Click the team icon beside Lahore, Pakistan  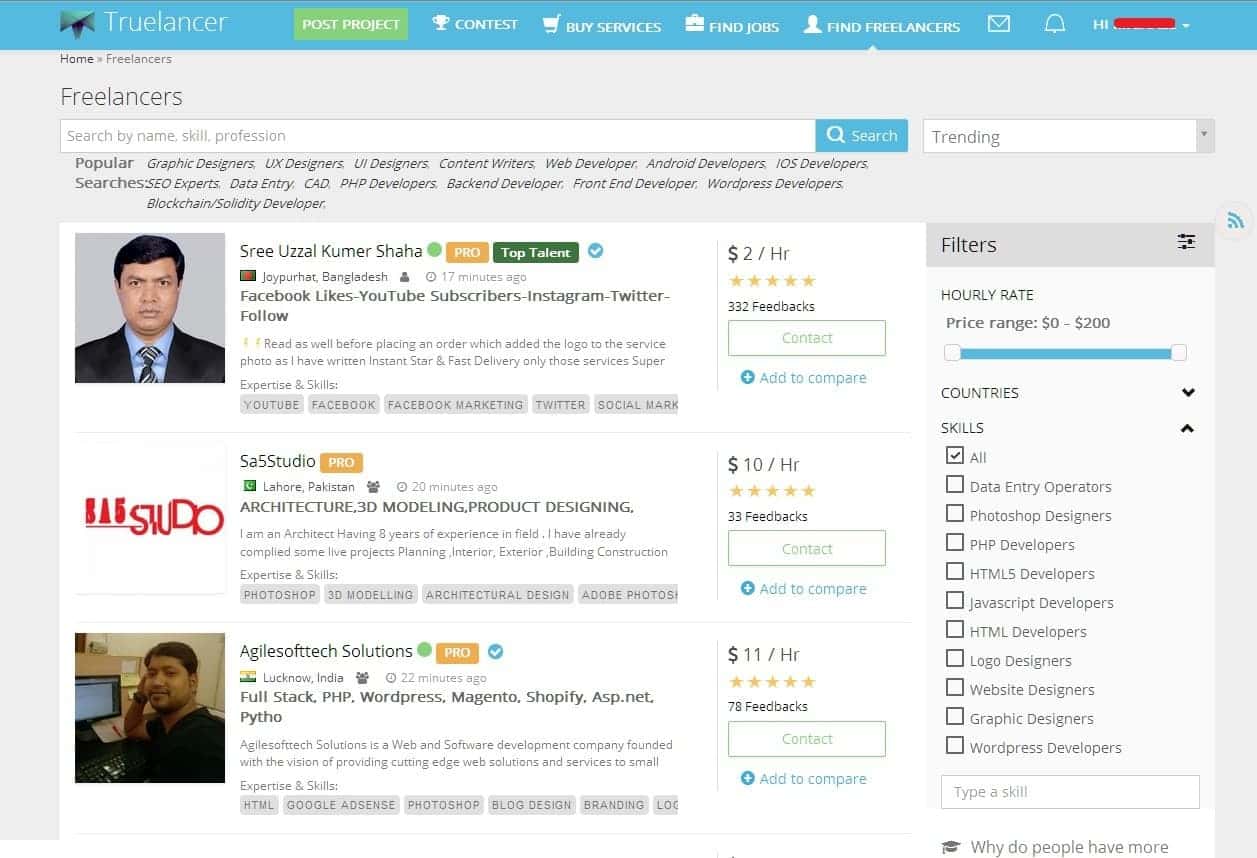coord(373,487)
